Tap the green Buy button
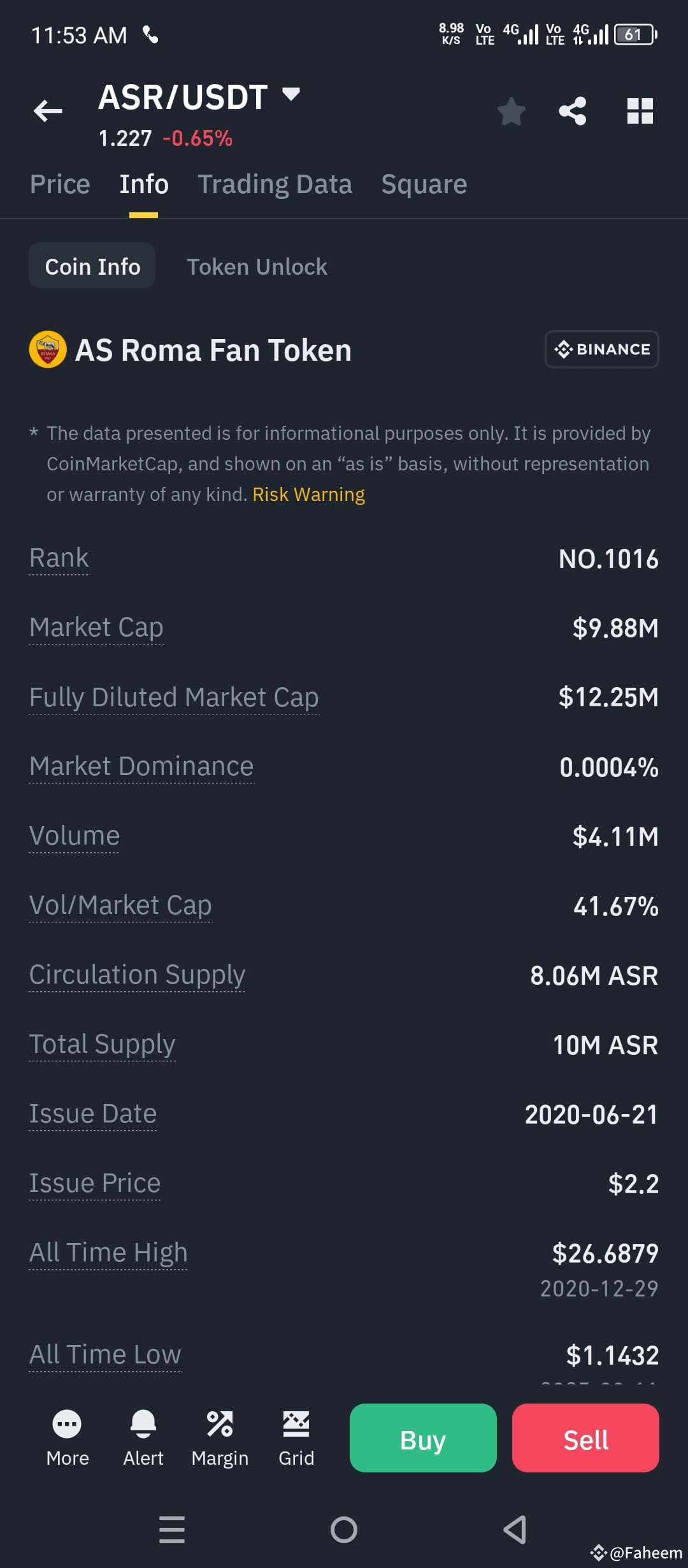Screen dimensions: 688x1568 [423, 1438]
